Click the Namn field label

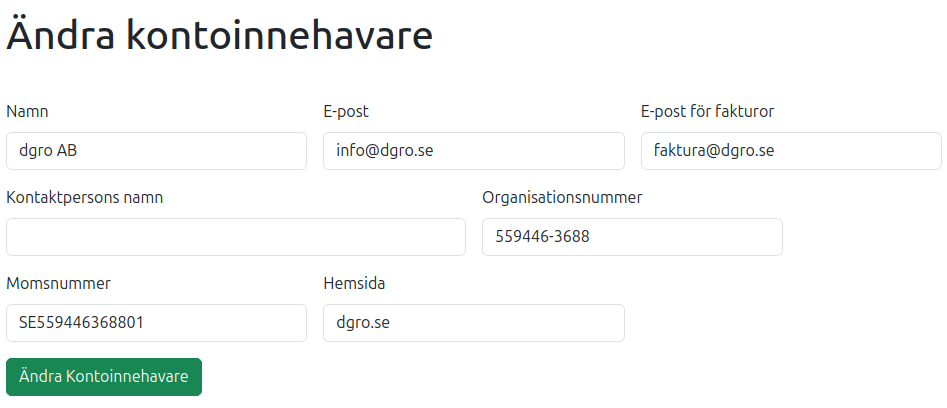tap(27, 111)
